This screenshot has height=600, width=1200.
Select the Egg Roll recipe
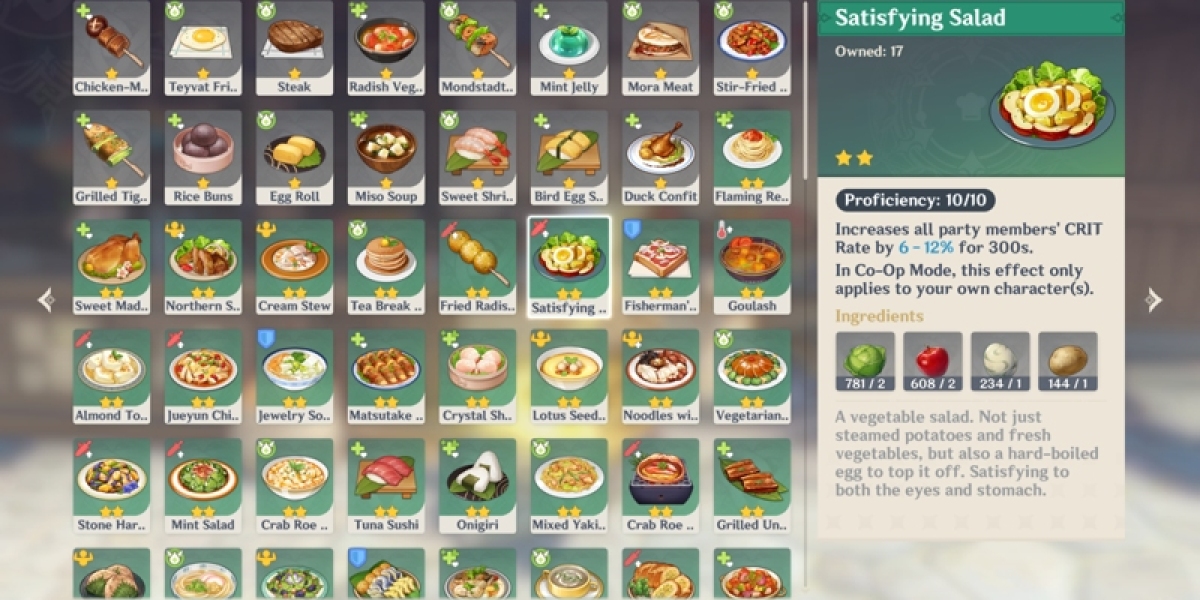(x=295, y=157)
